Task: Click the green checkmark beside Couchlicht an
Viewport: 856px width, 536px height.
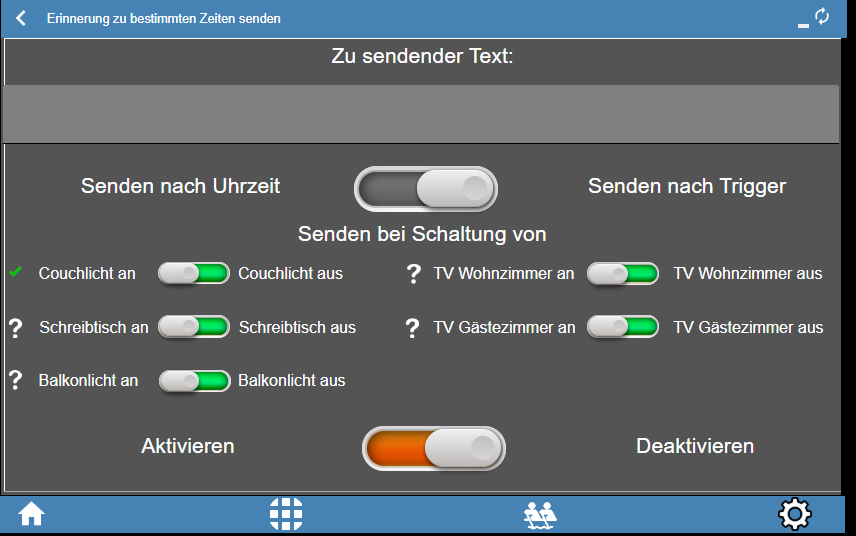Action: coord(15,272)
